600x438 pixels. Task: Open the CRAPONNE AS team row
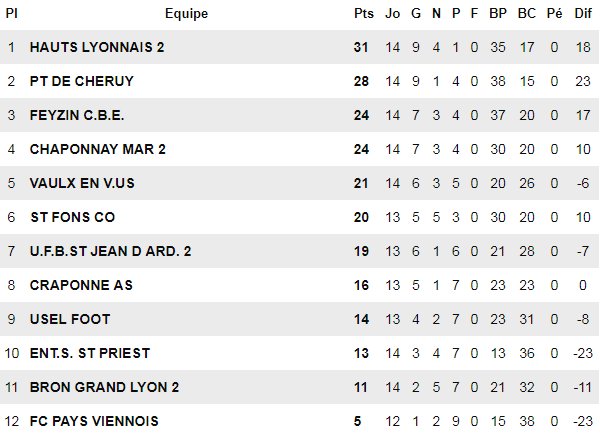pyautogui.click(x=81, y=285)
